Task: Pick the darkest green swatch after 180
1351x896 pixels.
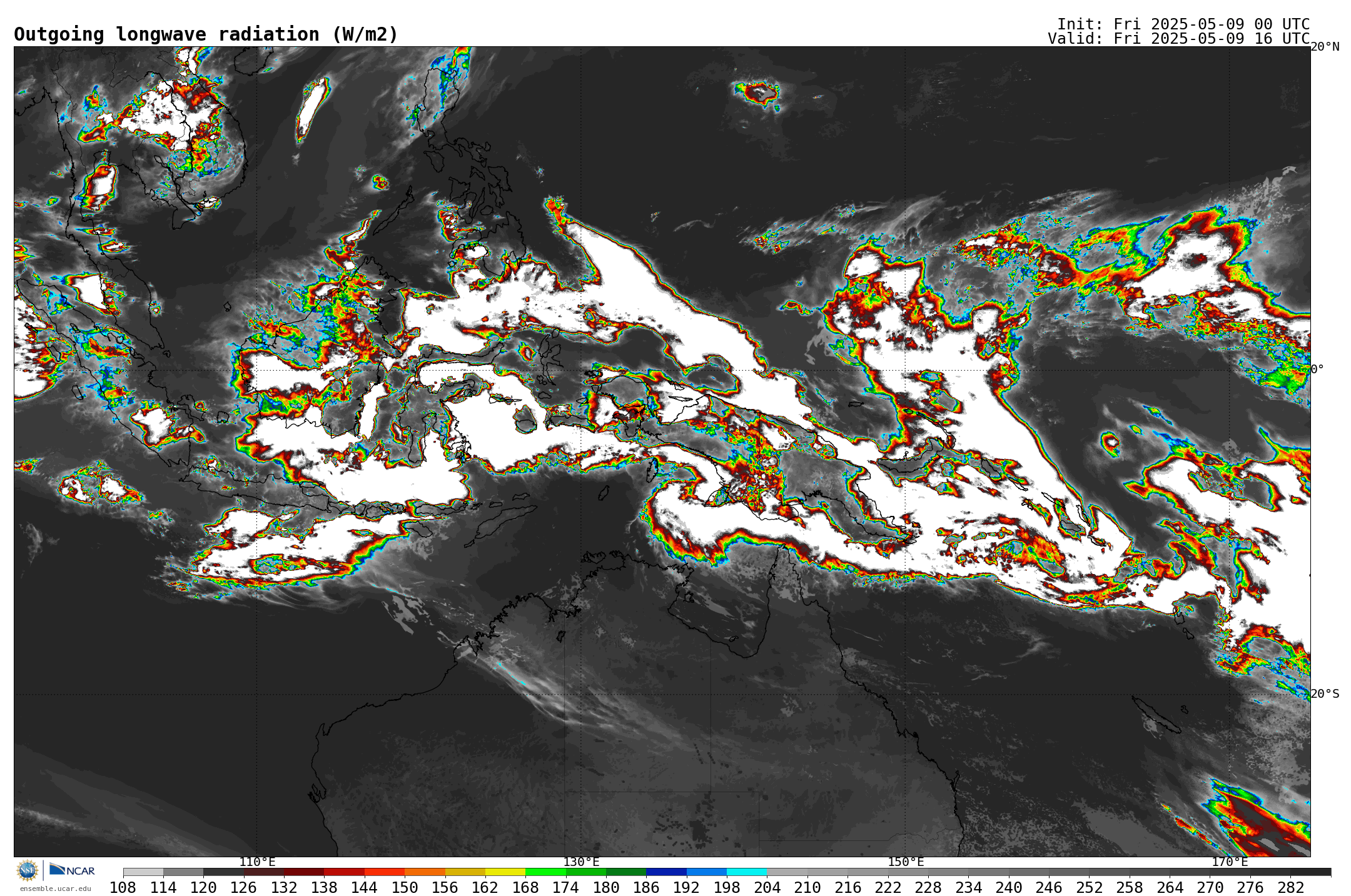Action: click(626, 872)
